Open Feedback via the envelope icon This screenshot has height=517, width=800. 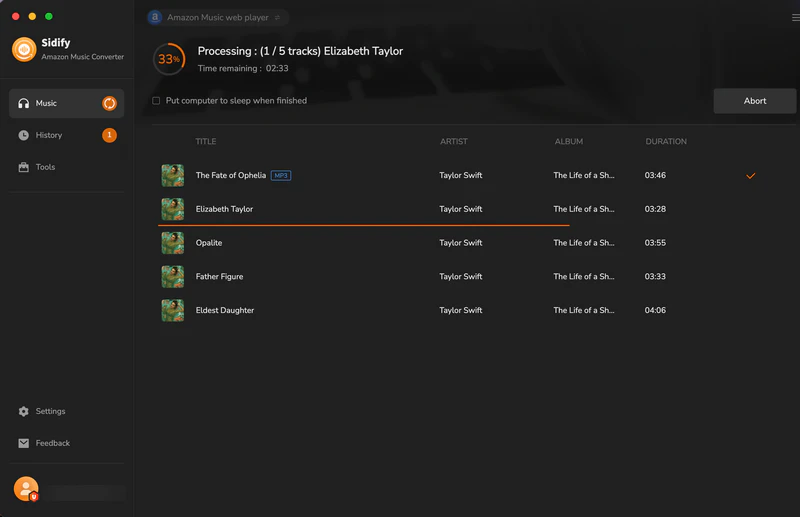click(x=23, y=443)
